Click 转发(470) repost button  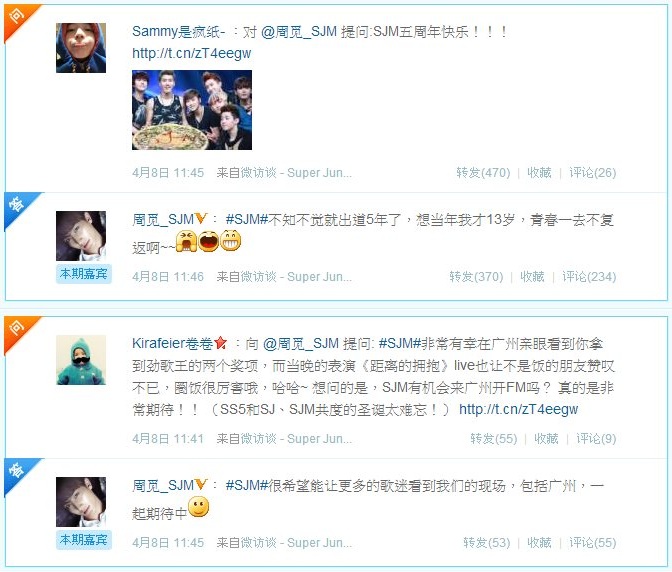[x=483, y=173]
